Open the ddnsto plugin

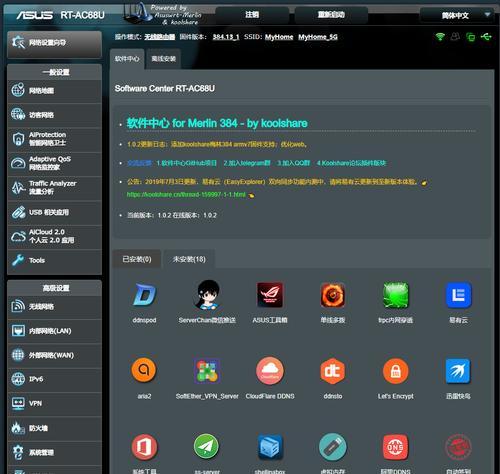(x=333, y=371)
